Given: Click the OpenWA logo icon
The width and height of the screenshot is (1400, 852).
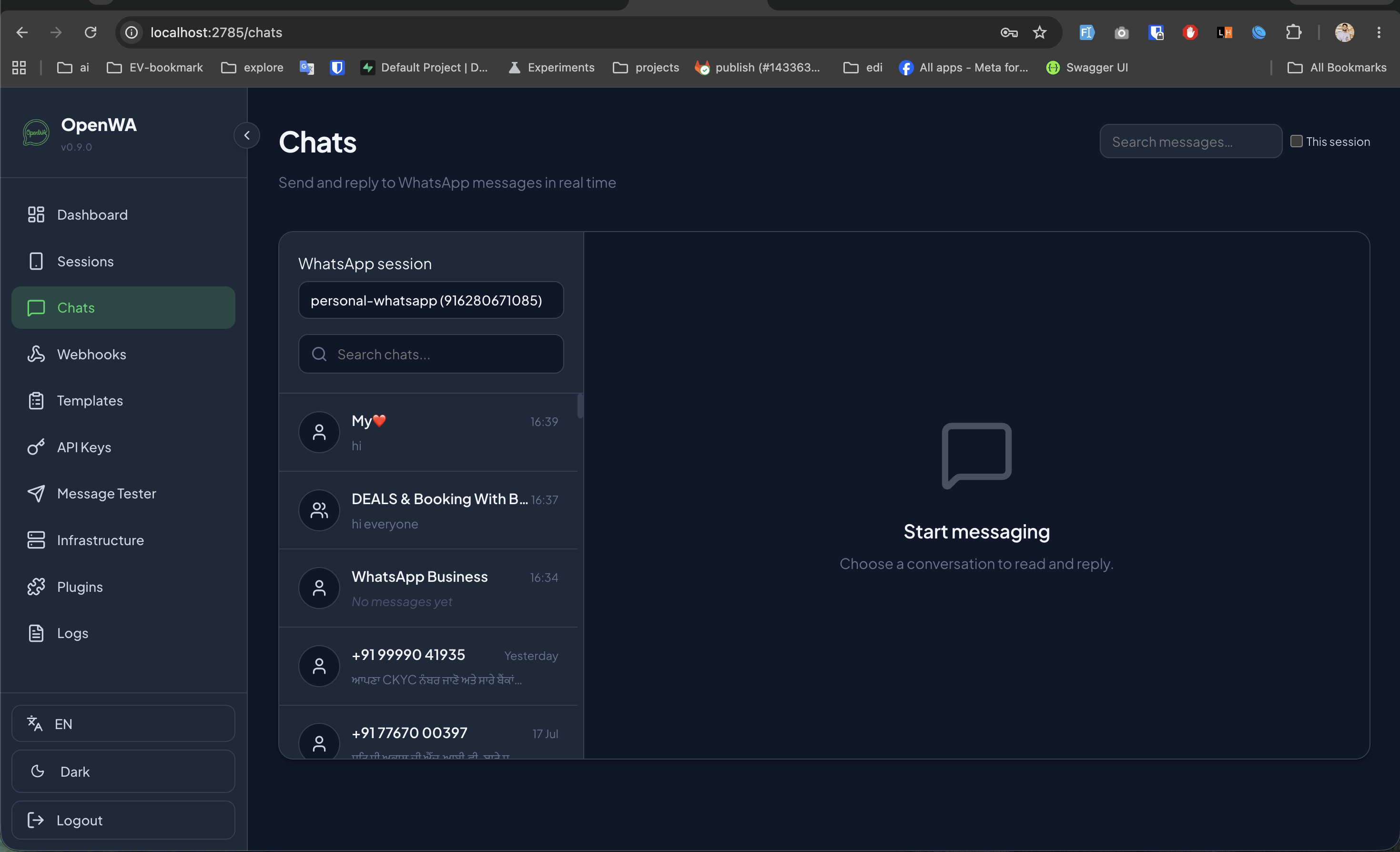Looking at the screenshot, I should [36, 132].
